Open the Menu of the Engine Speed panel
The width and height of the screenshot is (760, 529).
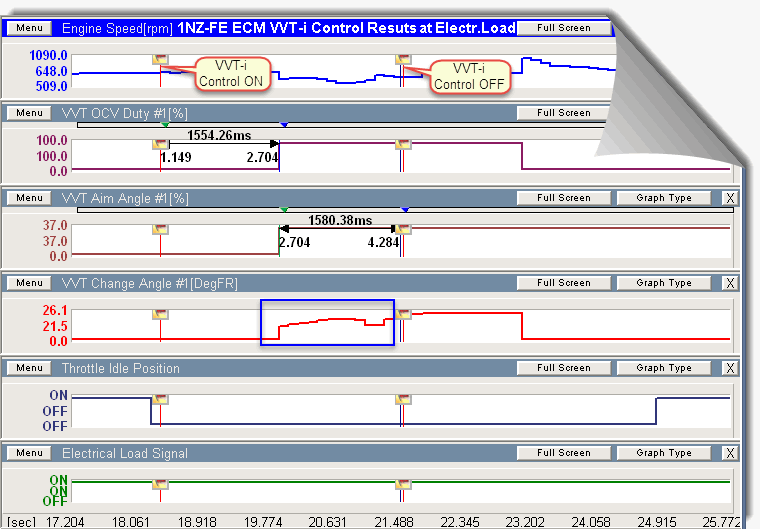29,28
